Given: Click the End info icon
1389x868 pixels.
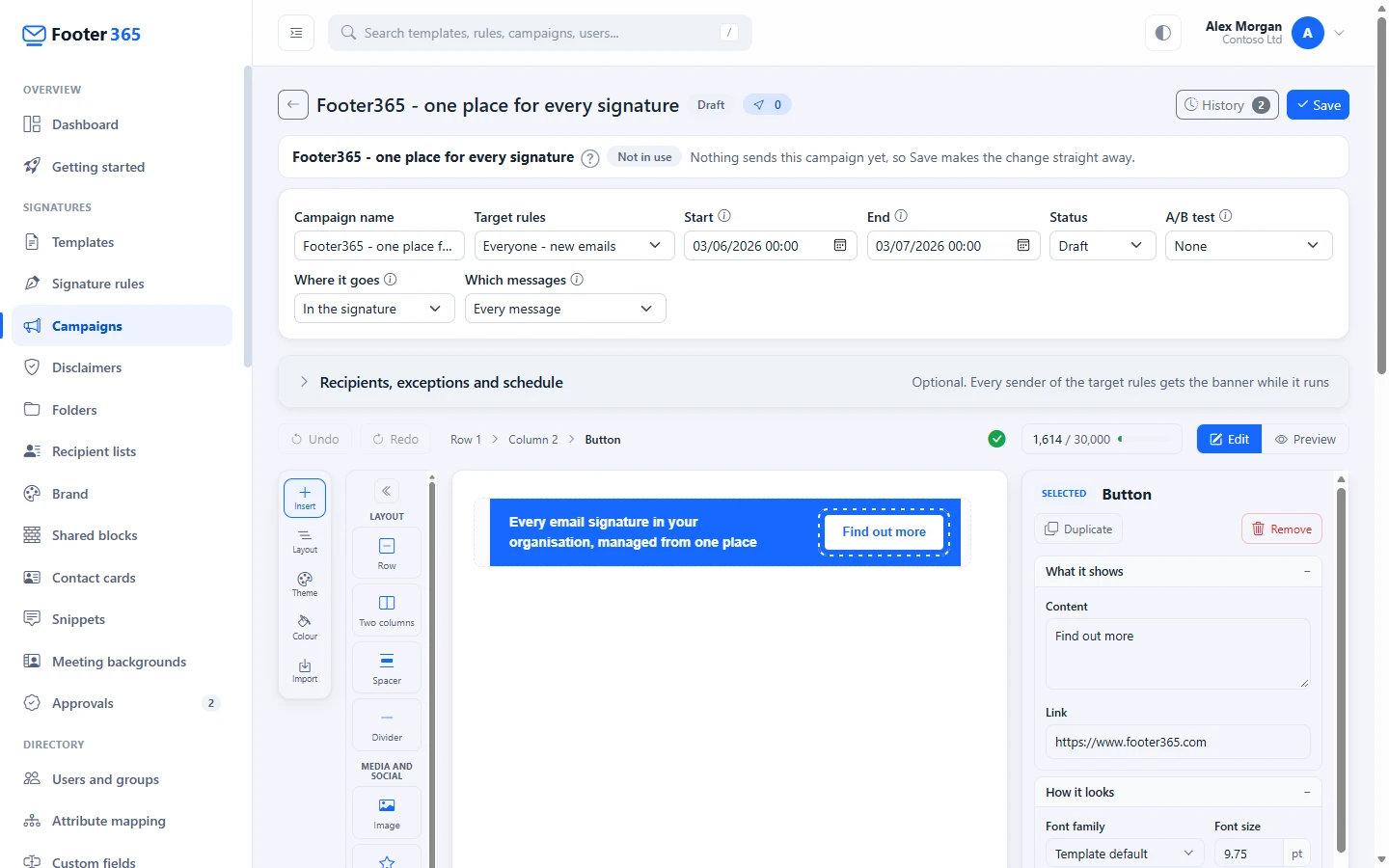Looking at the screenshot, I should click(901, 216).
